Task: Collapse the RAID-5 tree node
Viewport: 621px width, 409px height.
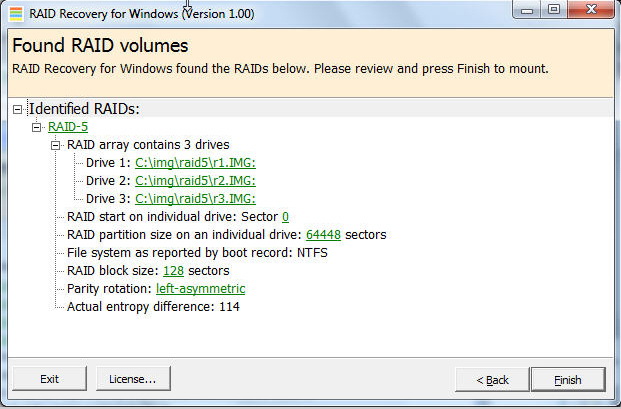Action: pos(36,127)
